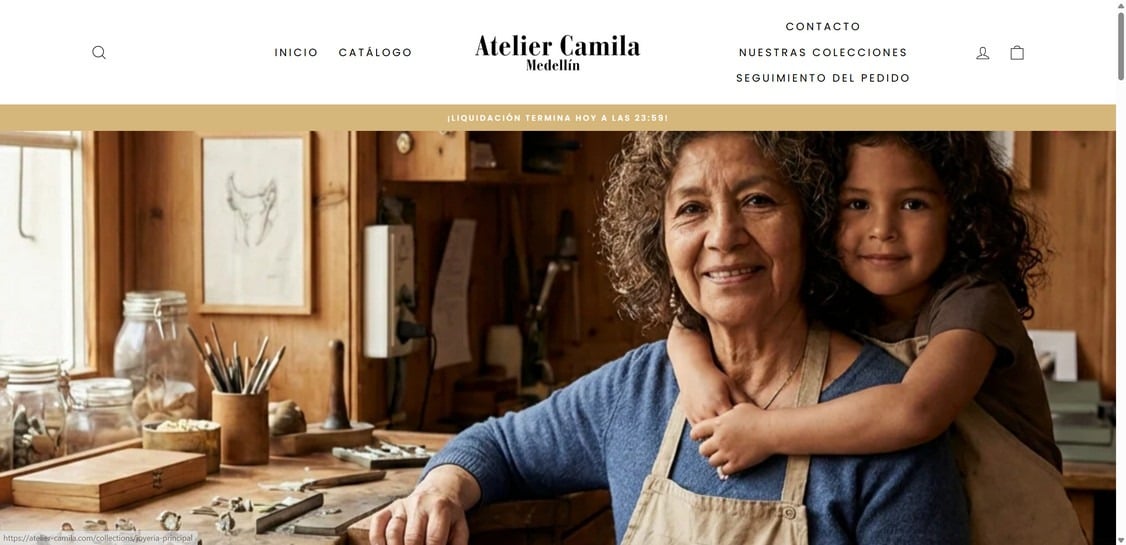Click the scrollbar up arrow
1126x545 pixels.
pyautogui.click(x=1120, y=4)
